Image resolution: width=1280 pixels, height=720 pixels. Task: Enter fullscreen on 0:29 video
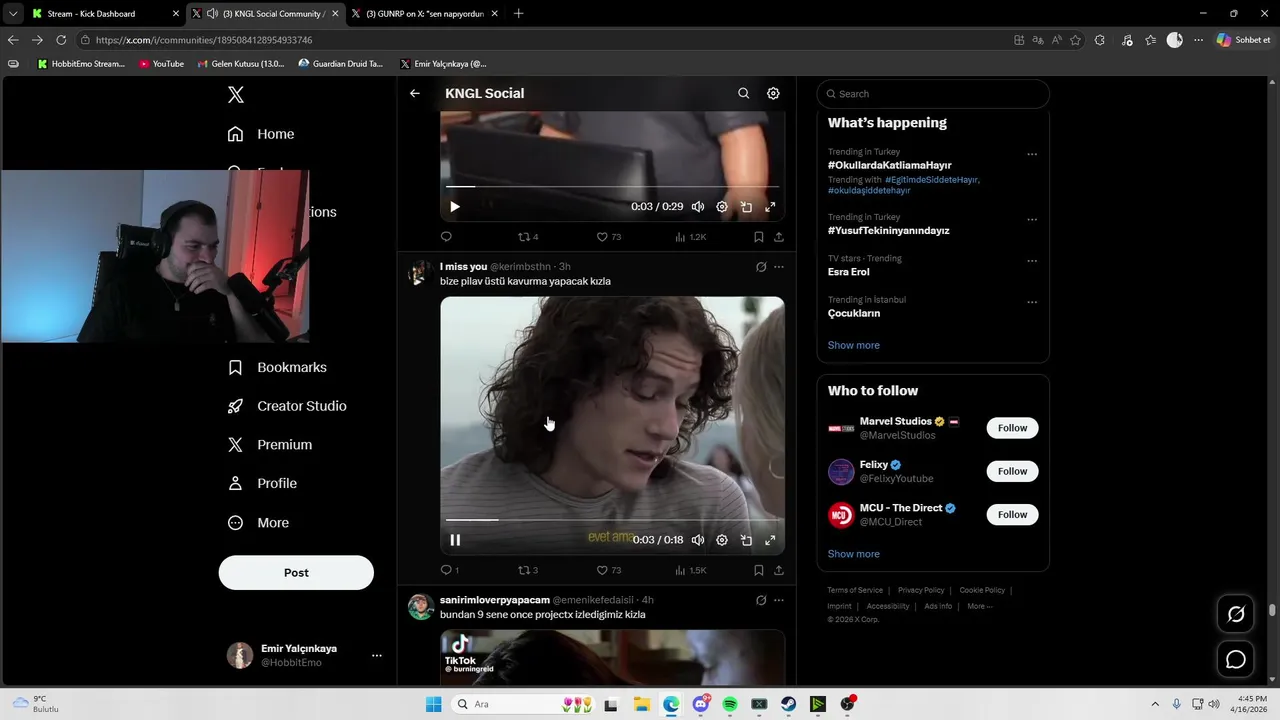tap(770, 207)
